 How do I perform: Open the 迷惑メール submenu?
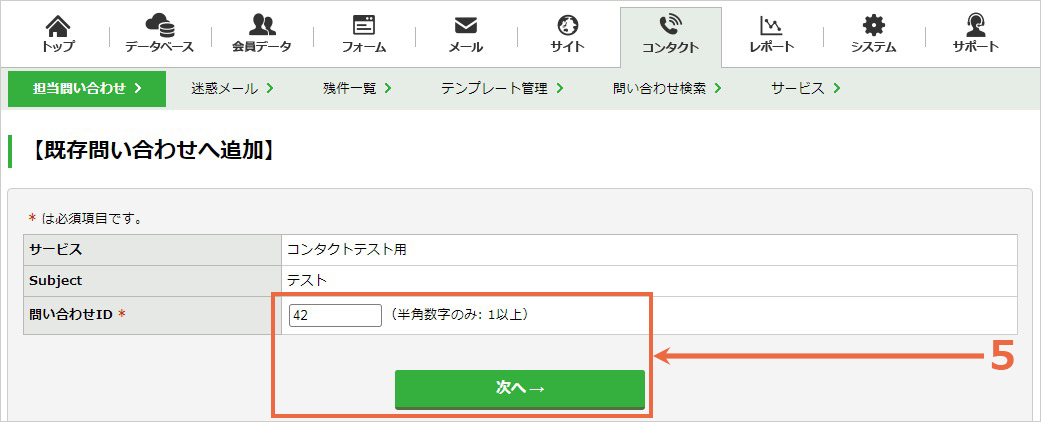(x=232, y=89)
